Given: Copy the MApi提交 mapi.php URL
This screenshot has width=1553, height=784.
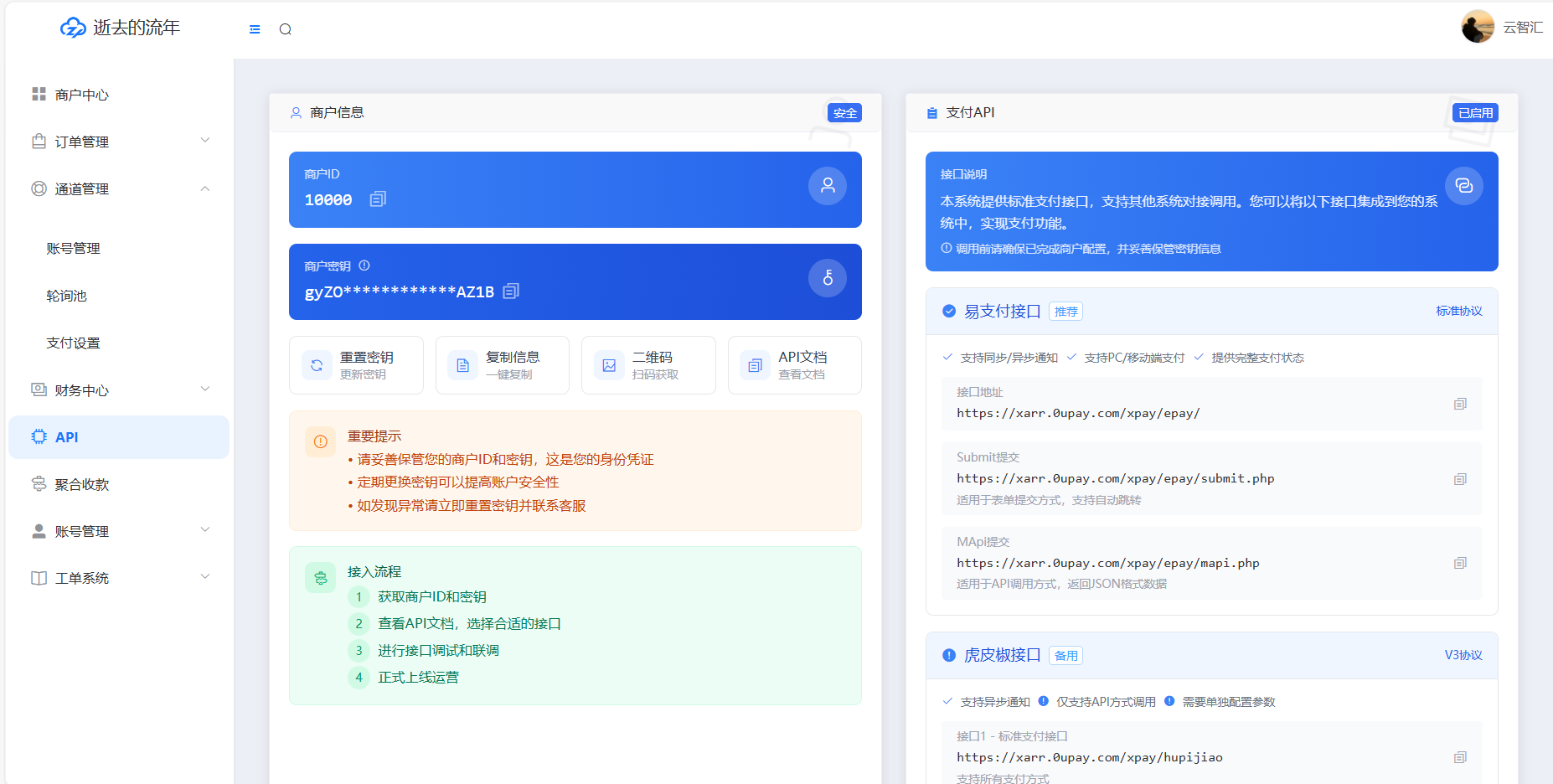Looking at the screenshot, I should pos(1460,563).
